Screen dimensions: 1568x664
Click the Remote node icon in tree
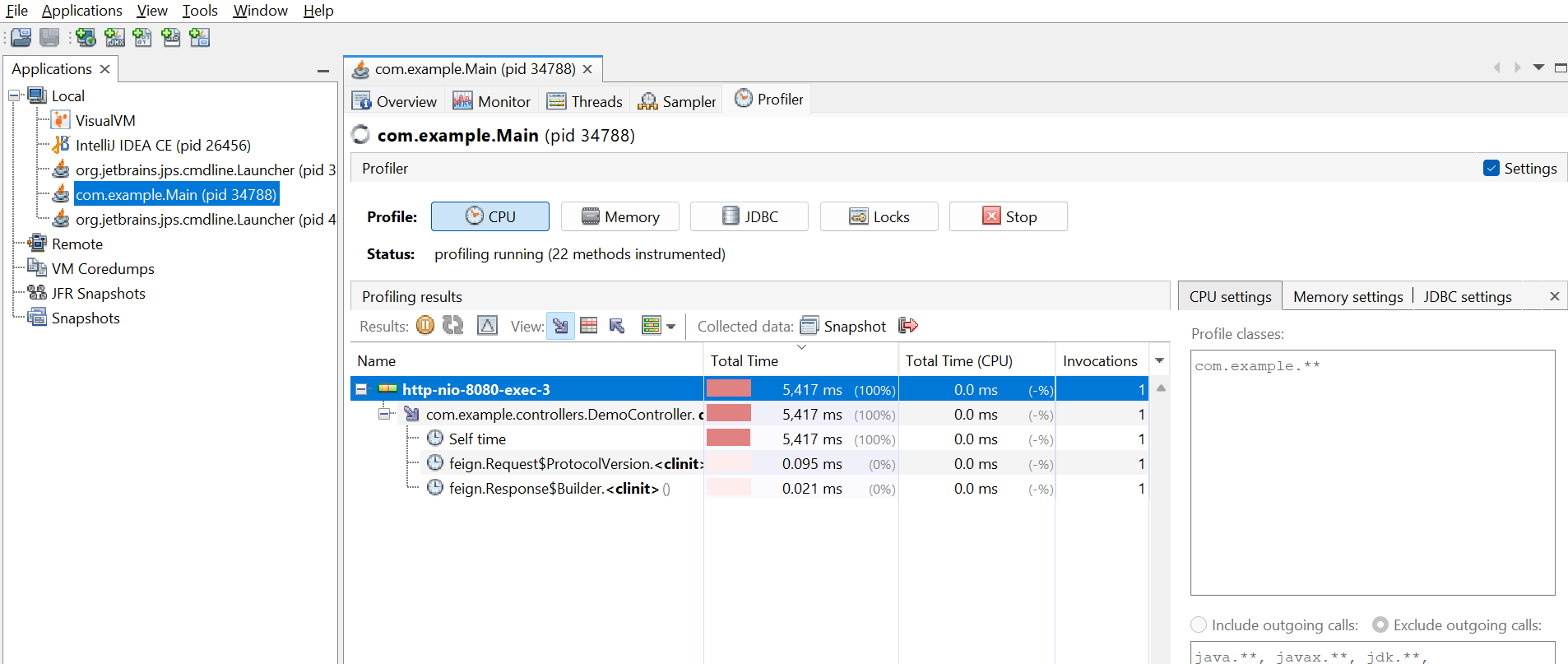click(37, 244)
